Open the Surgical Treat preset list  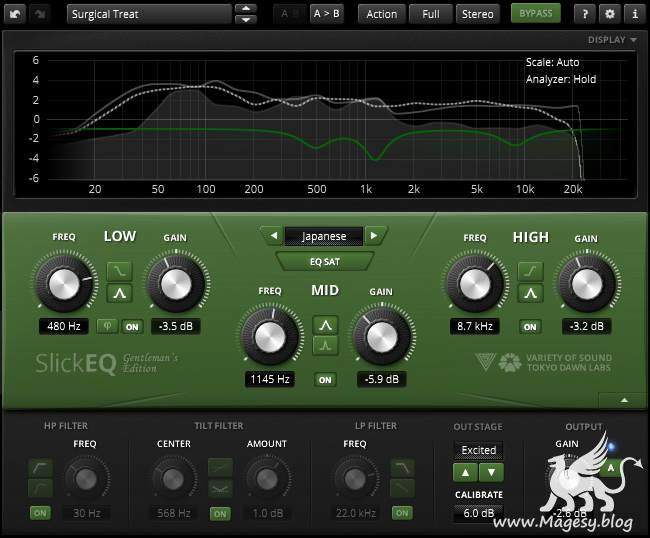pos(149,14)
